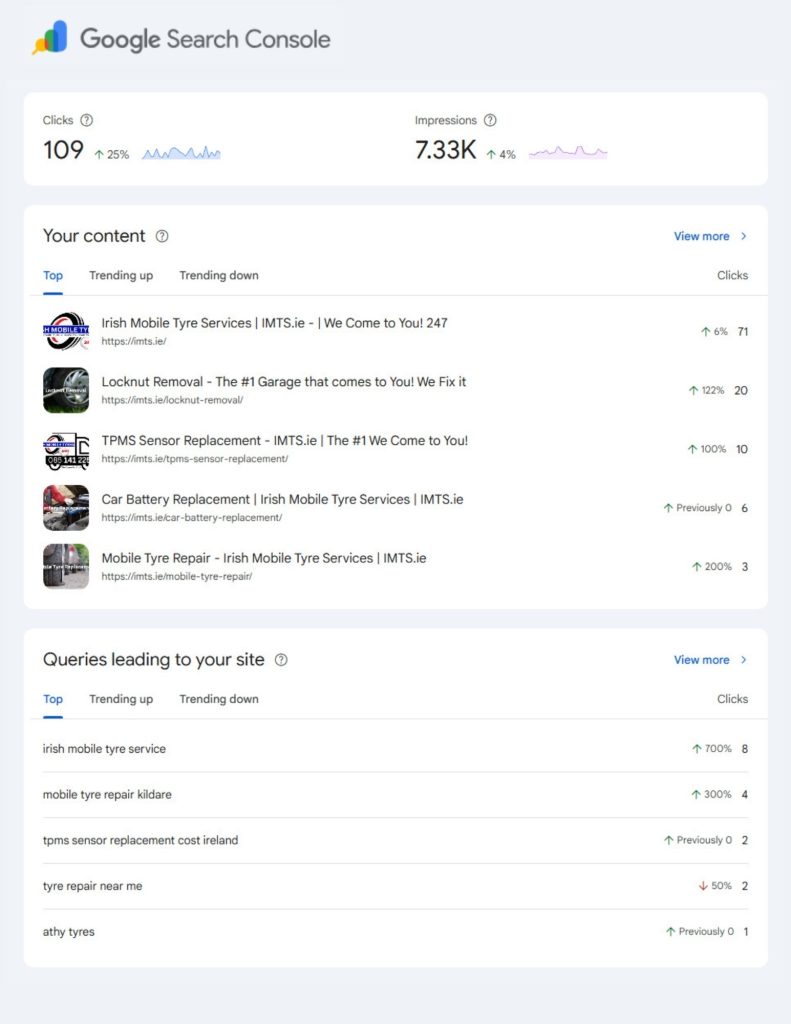Screen dimensions: 791x1024
Task: Click the help icon next to Clicks
Action: [x=86, y=120]
